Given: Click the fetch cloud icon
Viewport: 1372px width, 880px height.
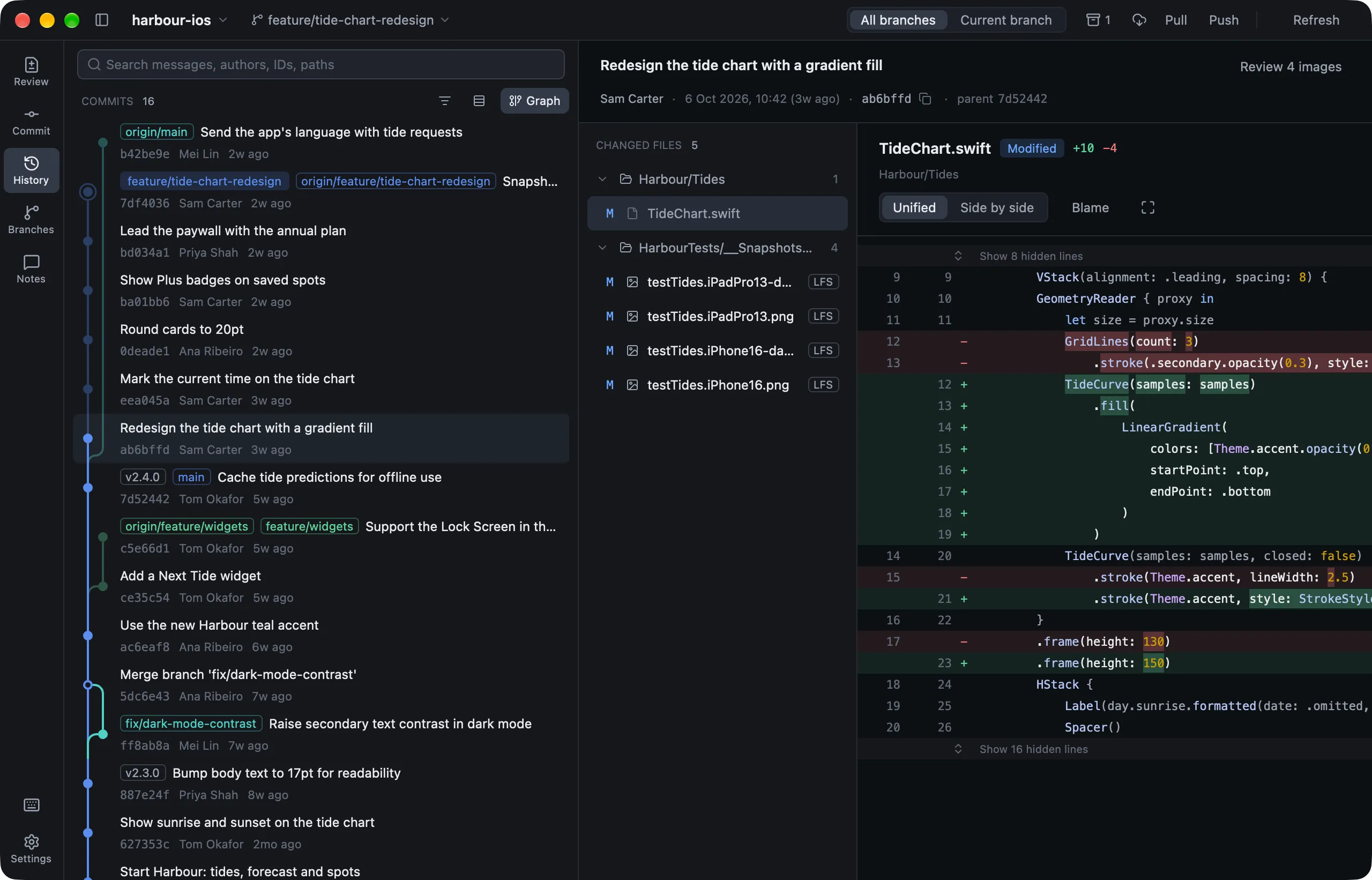Looking at the screenshot, I should point(1139,20).
